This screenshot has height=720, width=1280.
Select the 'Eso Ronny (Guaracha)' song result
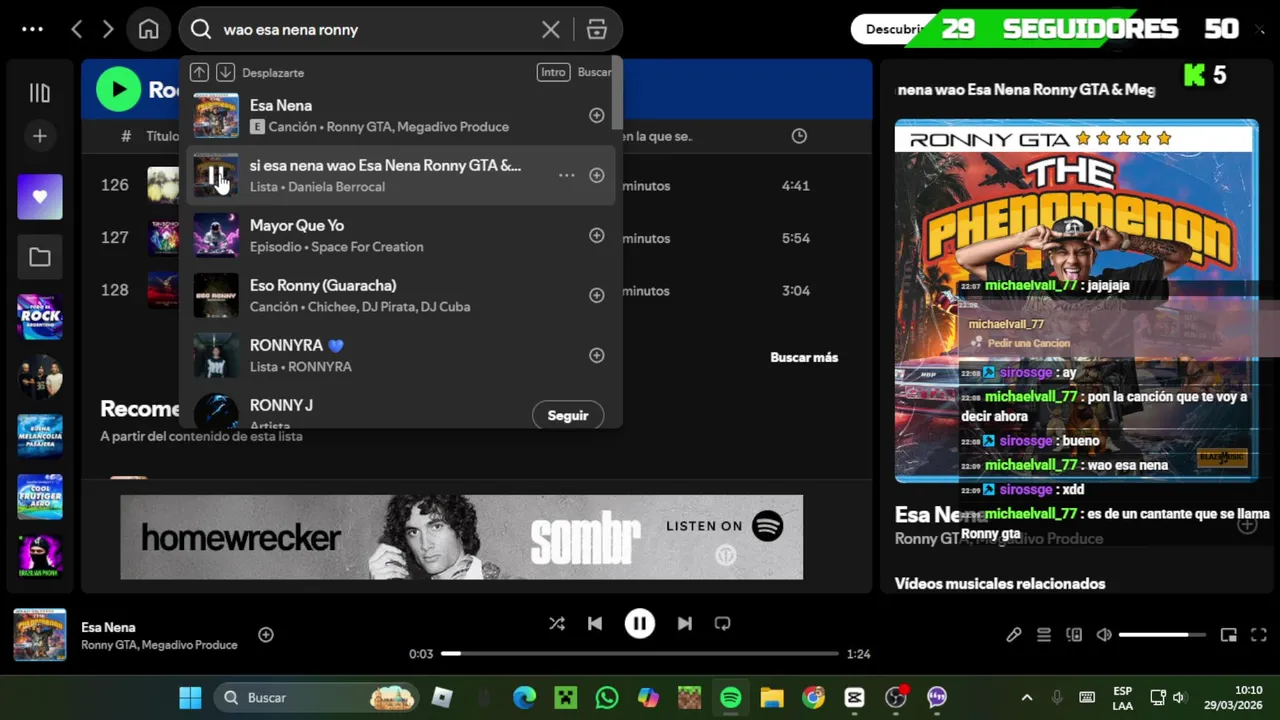400,295
